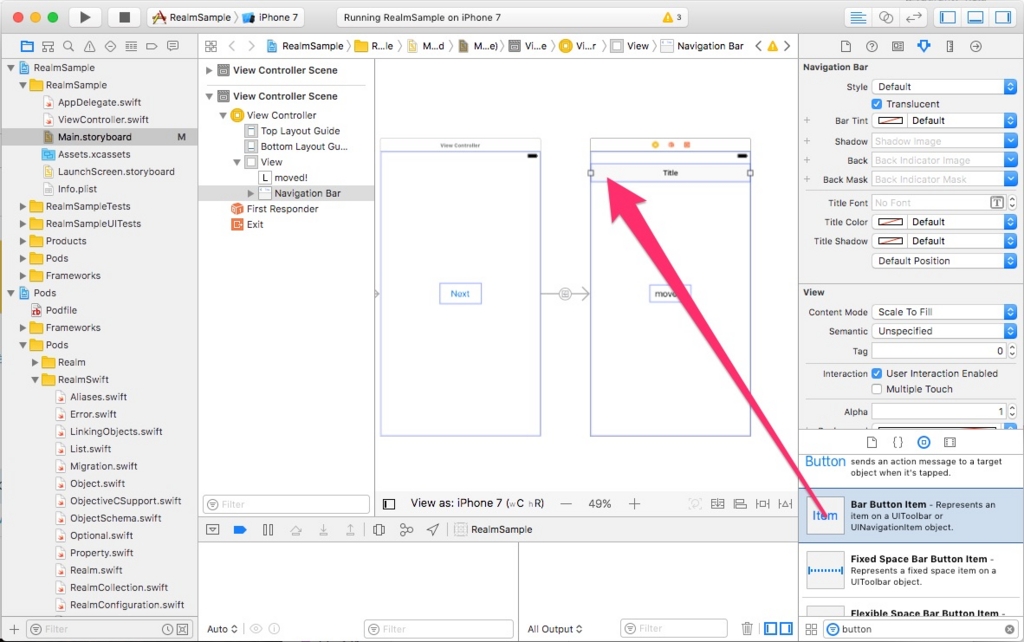
Task: Switch to the version editor icon
Action: coord(913,18)
